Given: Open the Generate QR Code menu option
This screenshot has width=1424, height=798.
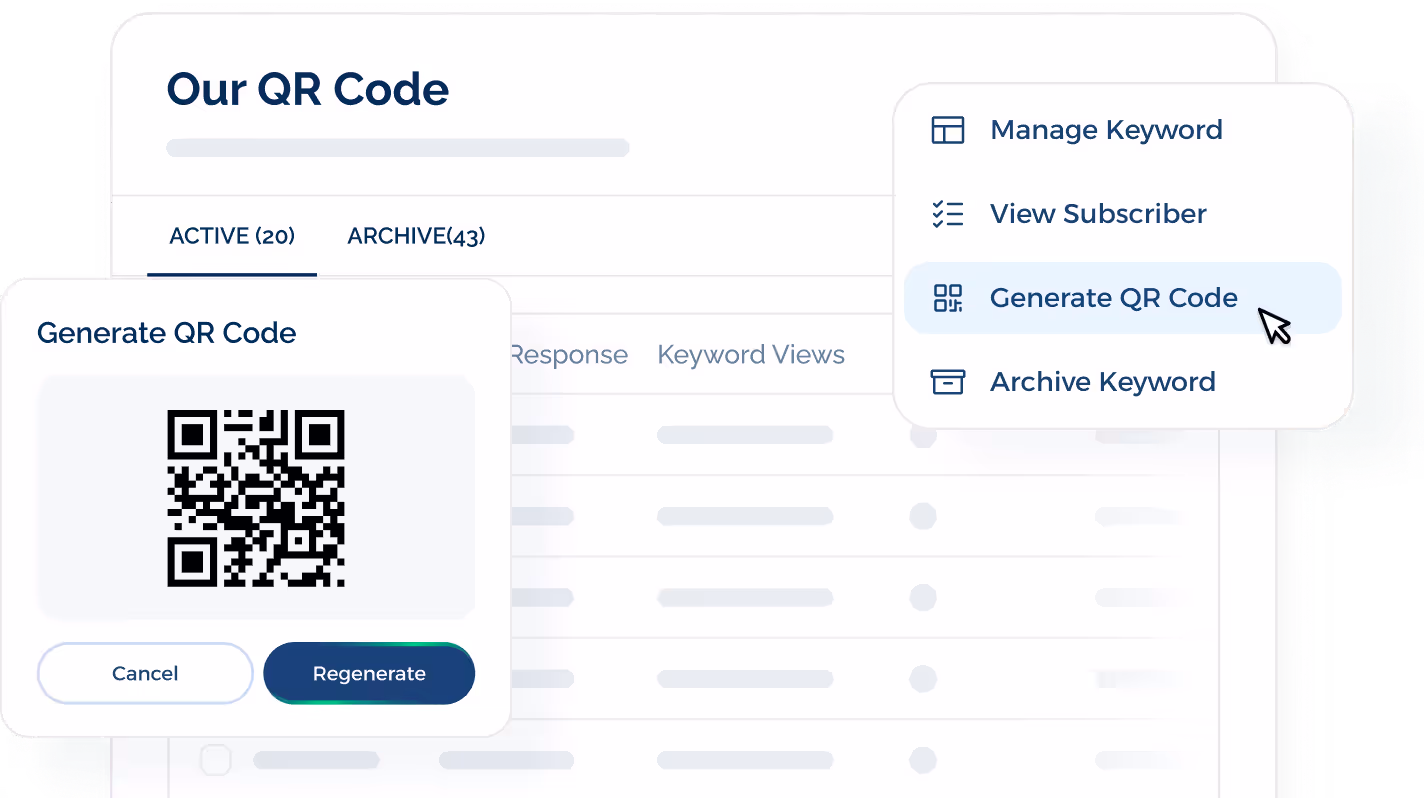Looking at the screenshot, I should coord(1112,297).
